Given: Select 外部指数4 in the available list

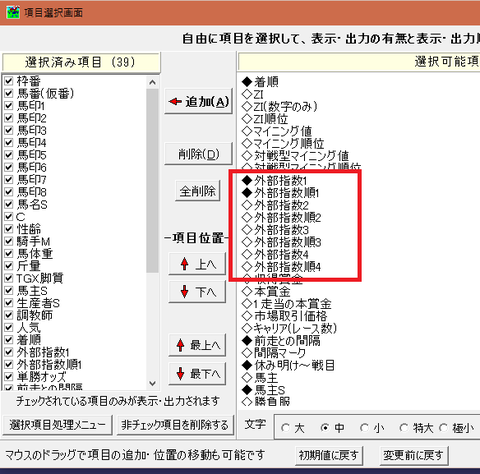Looking at the screenshot, I should pos(275,255).
